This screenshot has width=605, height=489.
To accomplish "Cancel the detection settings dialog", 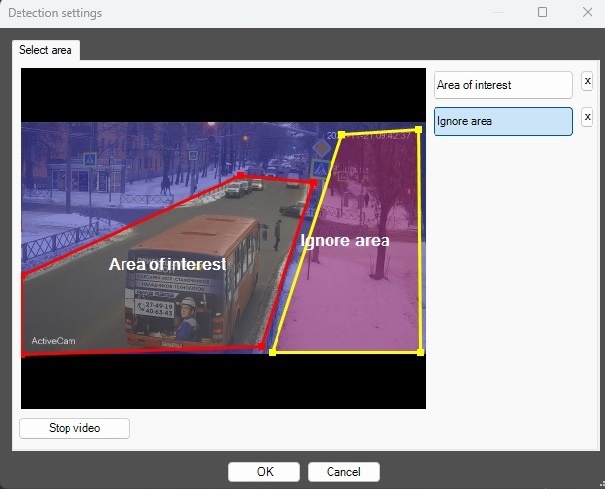I will pos(343,472).
